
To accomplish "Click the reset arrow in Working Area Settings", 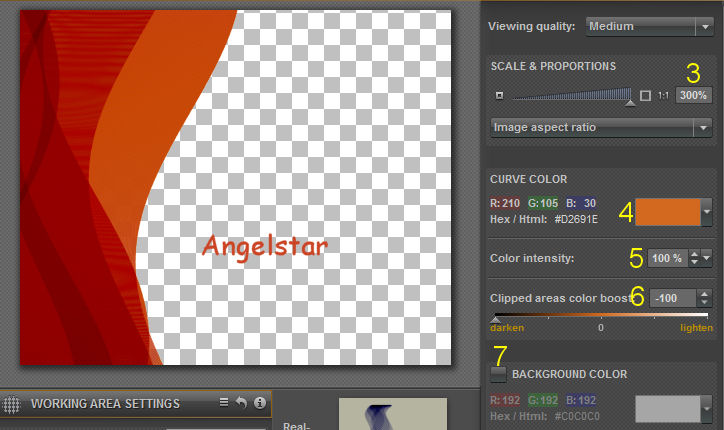I will [x=242, y=403].
